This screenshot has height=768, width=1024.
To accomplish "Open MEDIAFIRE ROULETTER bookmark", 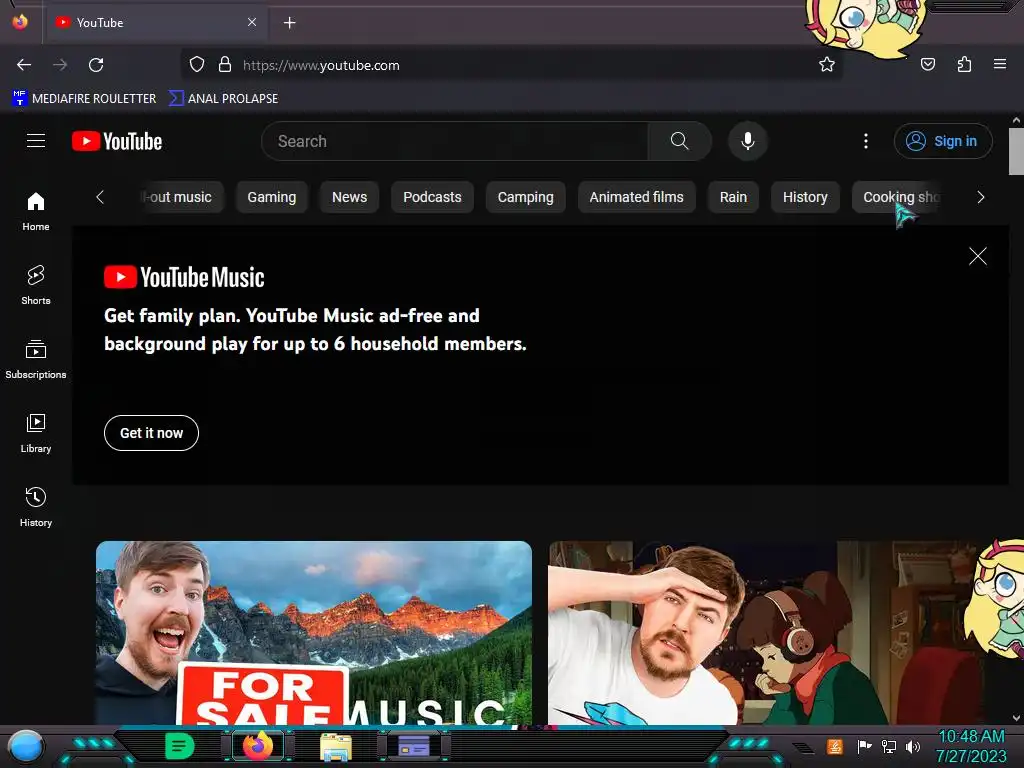I will coord(84,99).
